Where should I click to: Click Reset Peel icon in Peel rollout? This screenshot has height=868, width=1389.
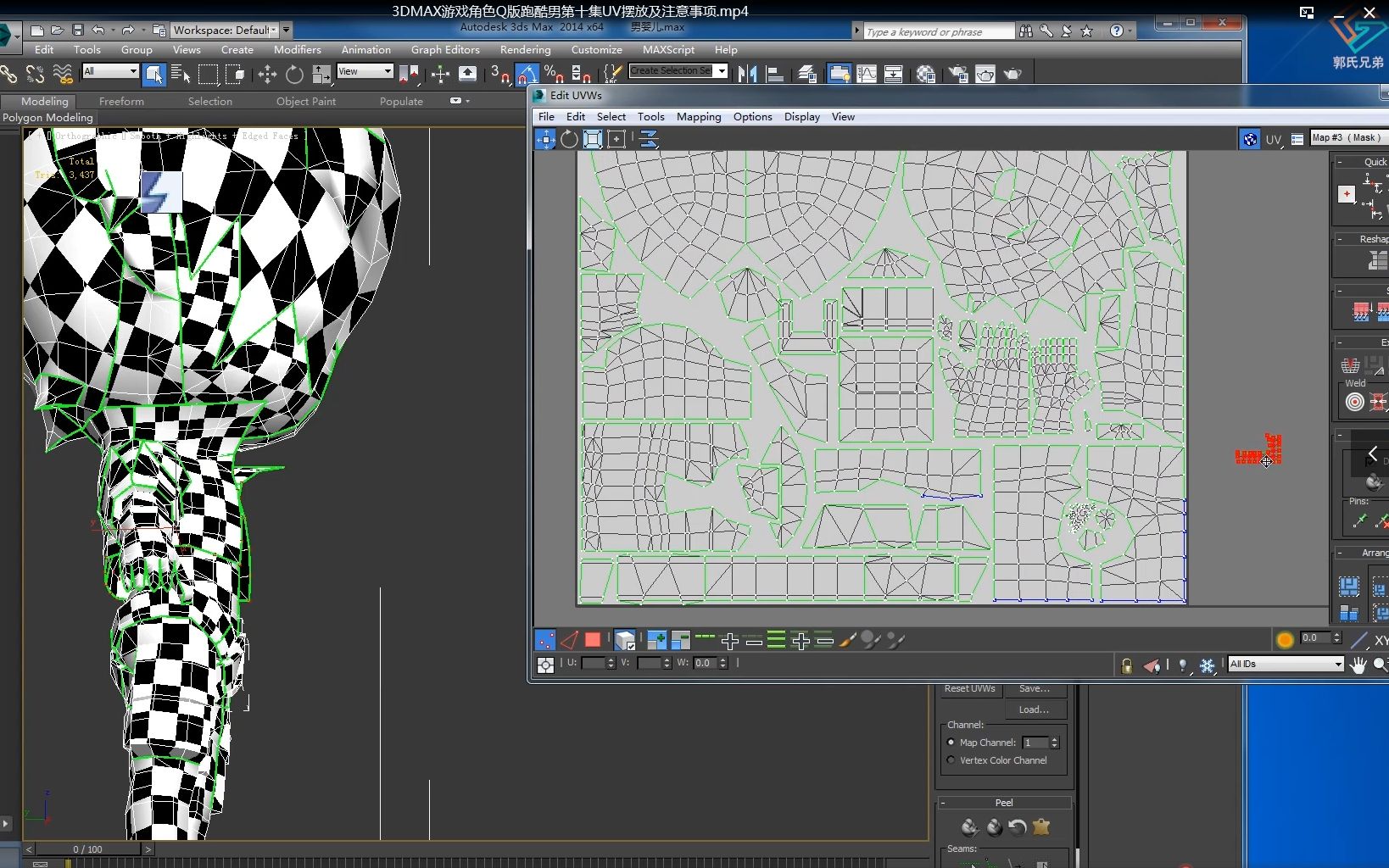[x=1018, y=826]
